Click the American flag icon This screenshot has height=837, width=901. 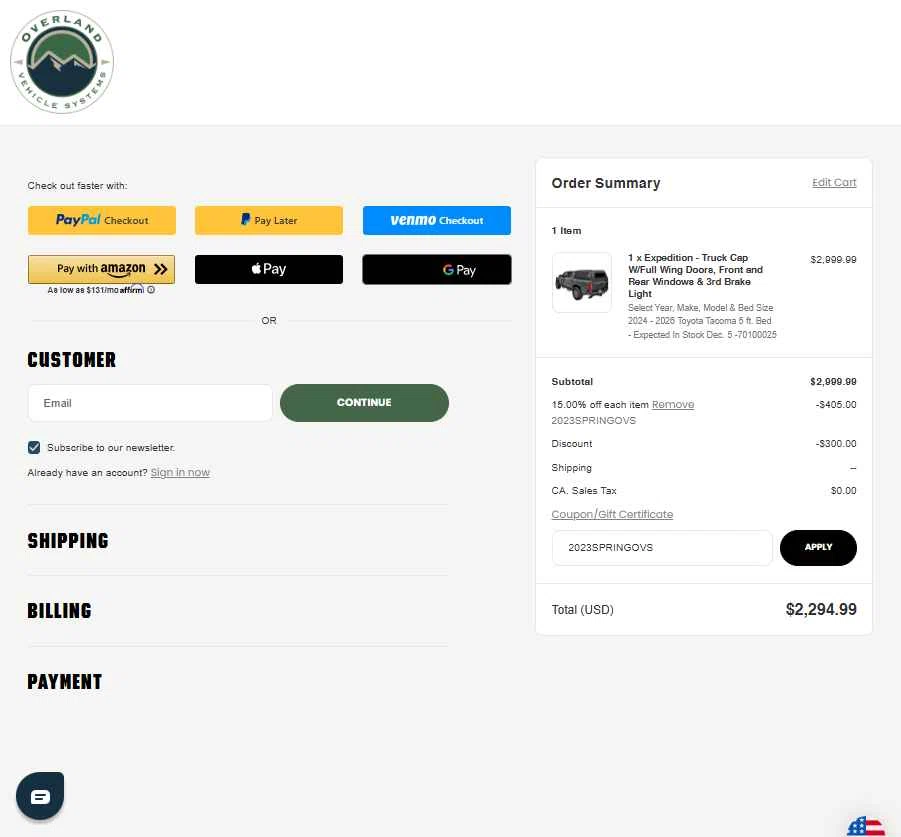coord(865,826)
